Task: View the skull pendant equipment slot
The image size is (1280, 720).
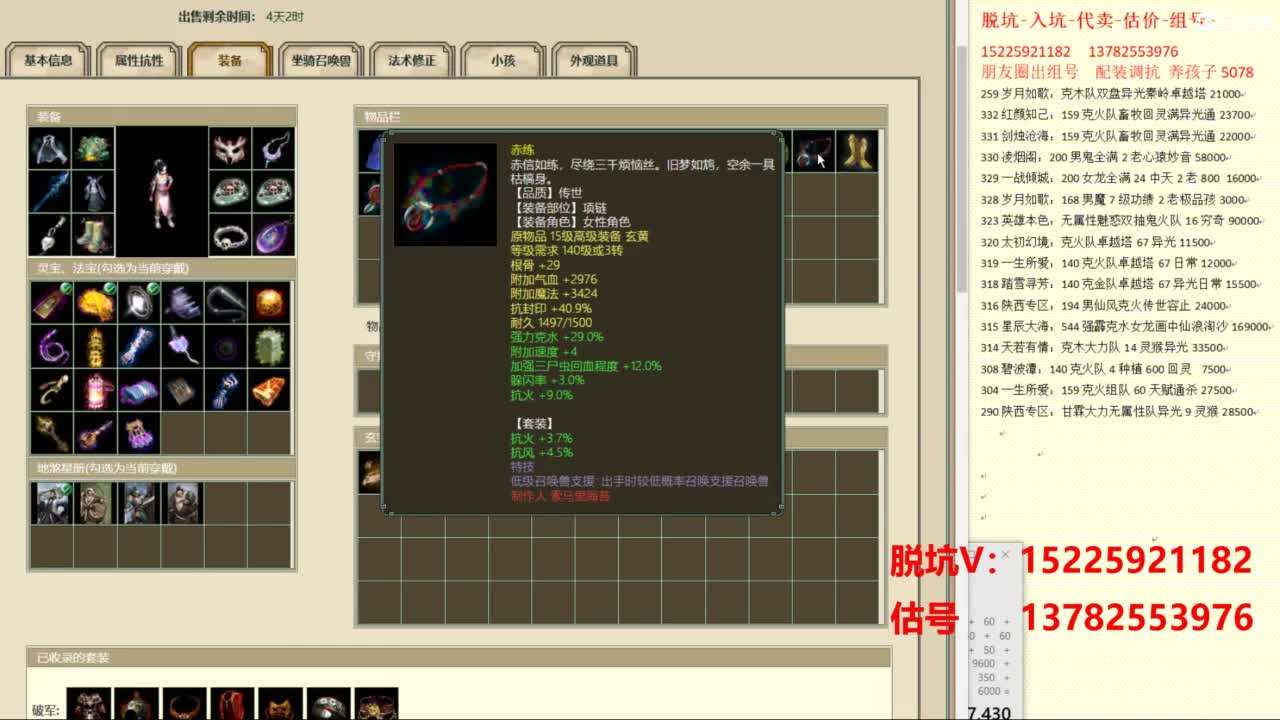Action: coord(50,235)
